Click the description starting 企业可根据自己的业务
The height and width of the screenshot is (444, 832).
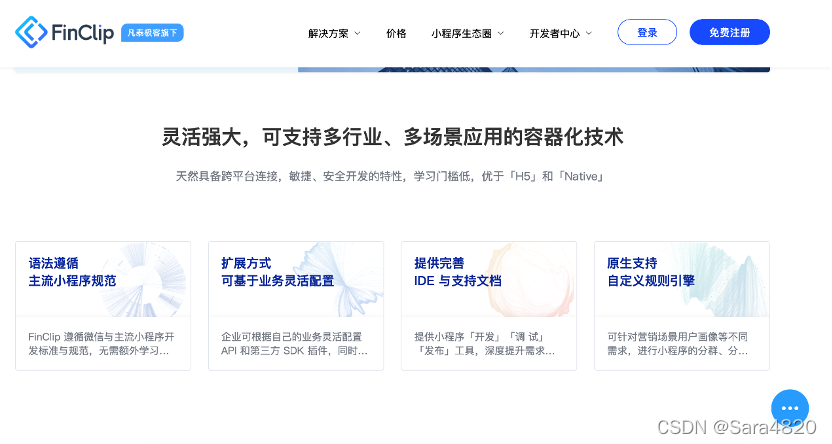[294, 344]
